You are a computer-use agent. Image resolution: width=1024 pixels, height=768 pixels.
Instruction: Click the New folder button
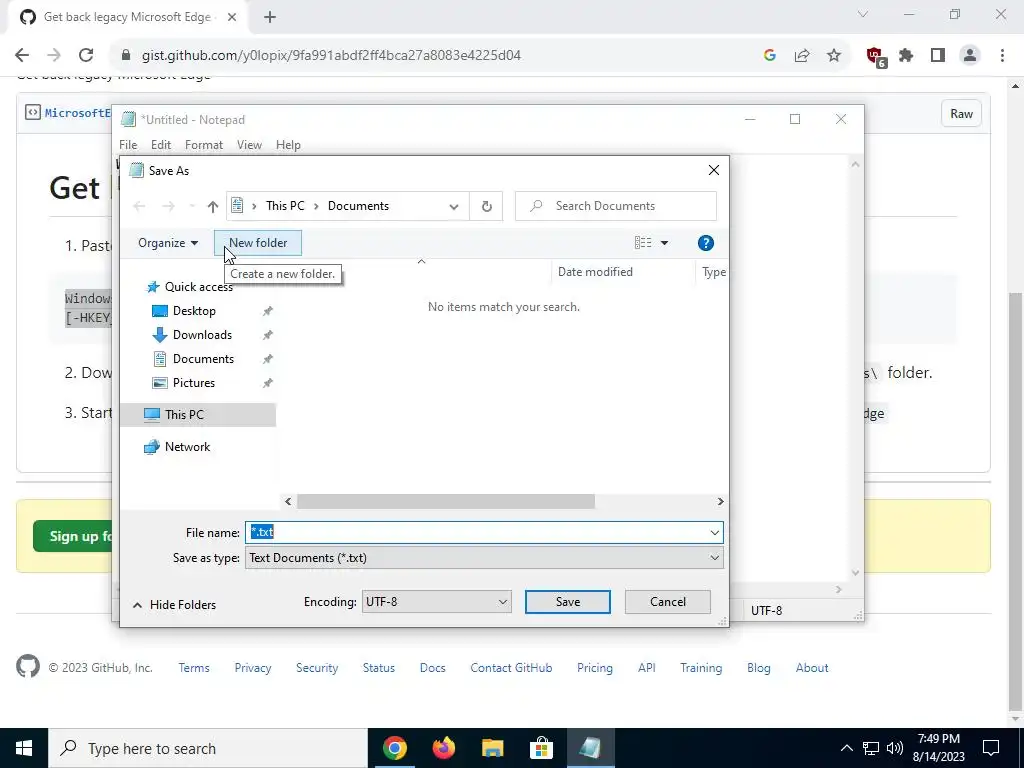coord(258,243)
